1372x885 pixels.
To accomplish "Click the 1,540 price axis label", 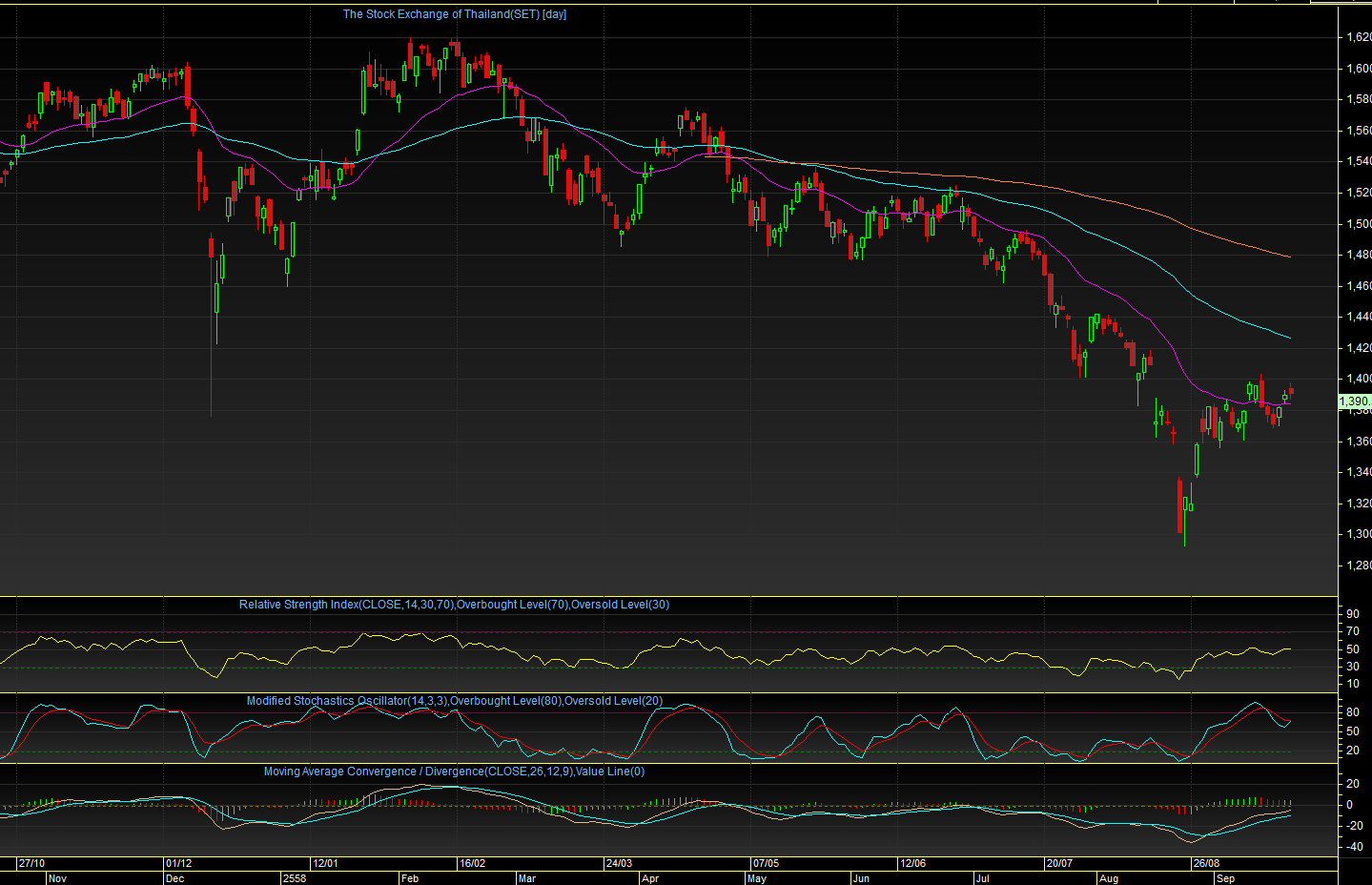I will tap(1359, 161).
